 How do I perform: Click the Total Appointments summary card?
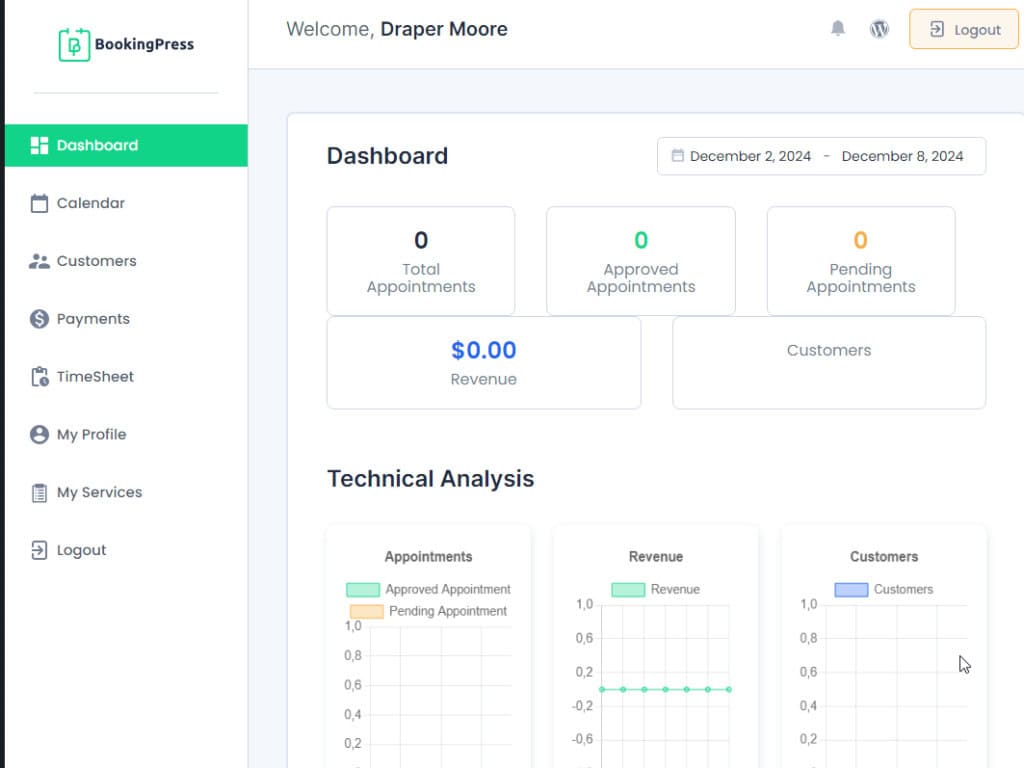421,261
